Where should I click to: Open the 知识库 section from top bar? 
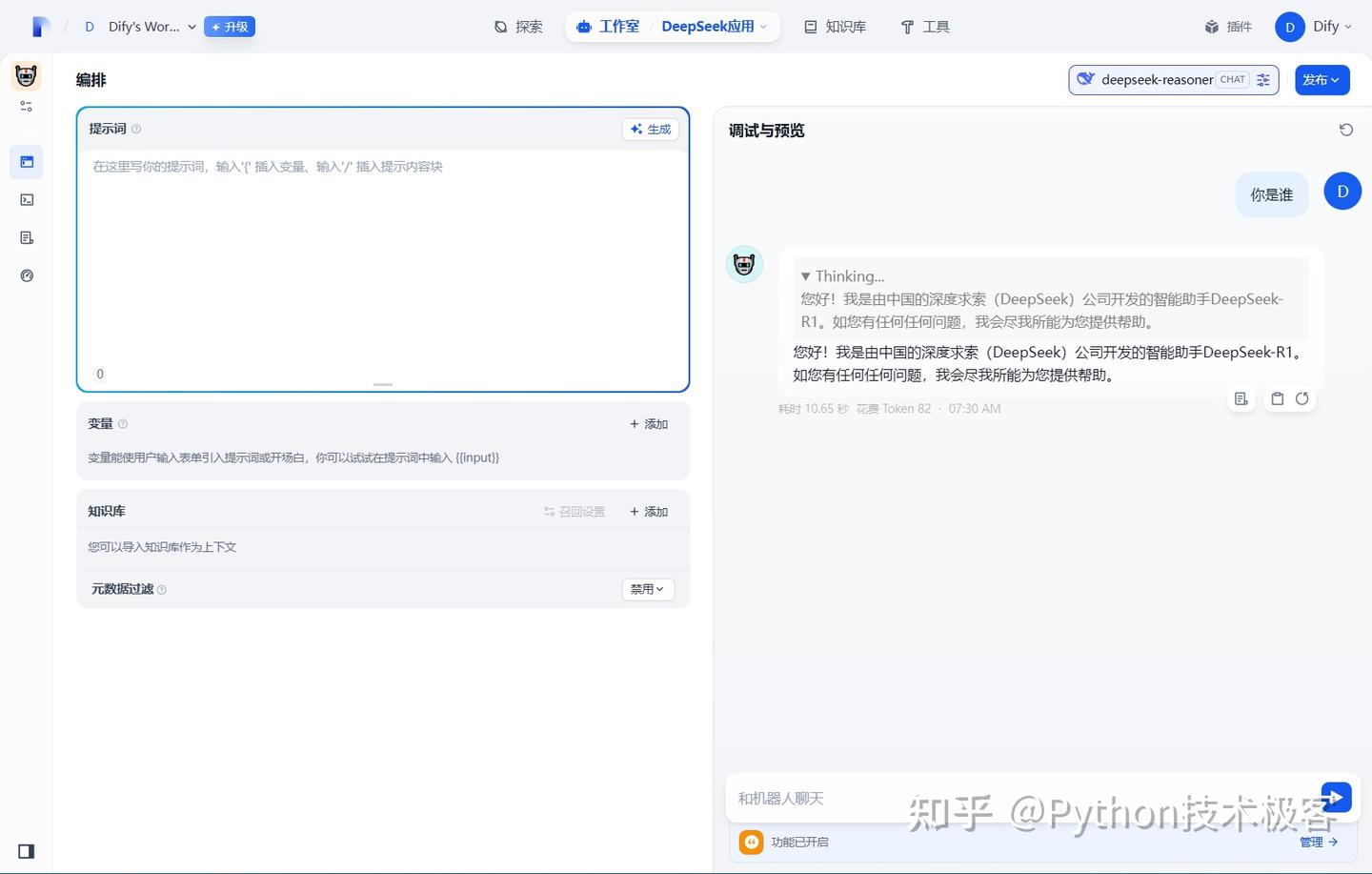(834, 27)
